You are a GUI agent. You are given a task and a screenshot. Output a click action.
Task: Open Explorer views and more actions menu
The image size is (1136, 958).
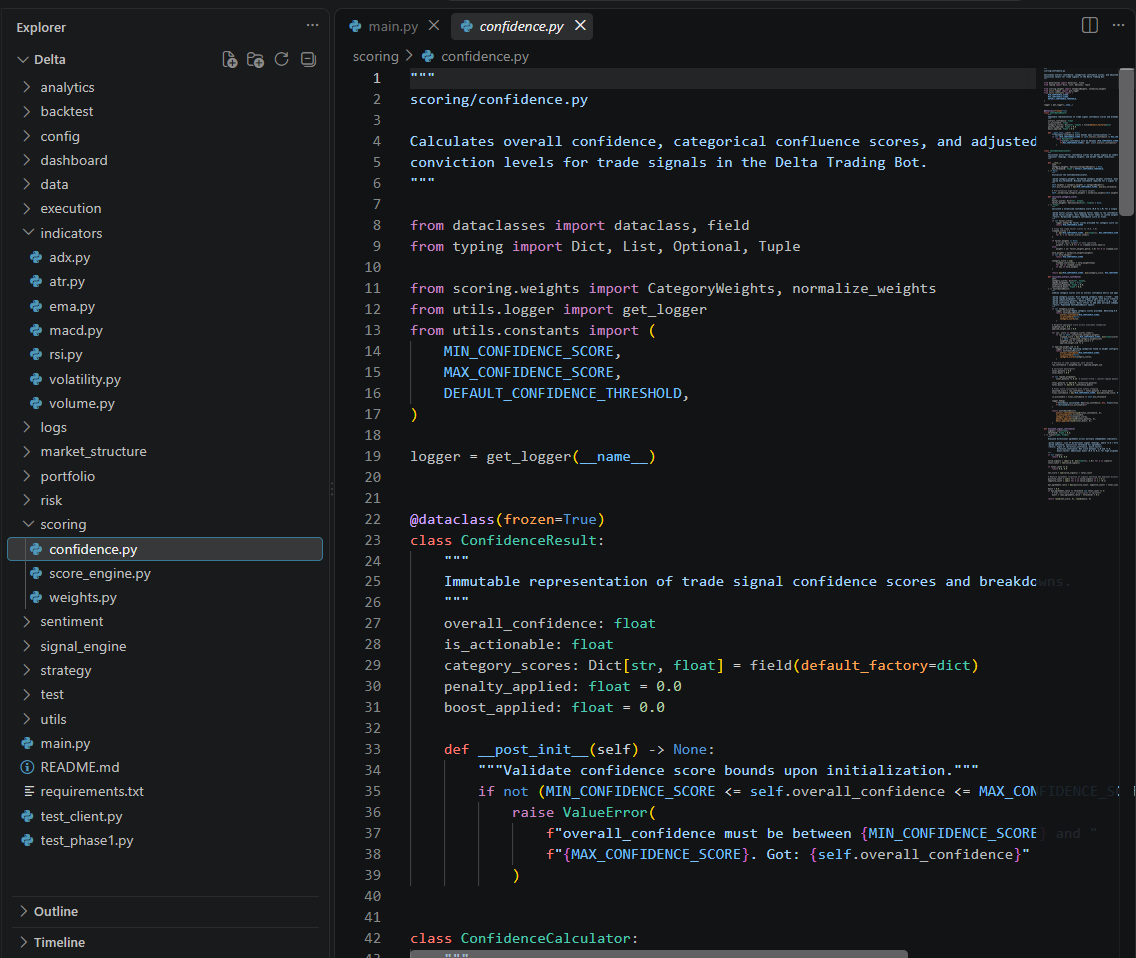click(x=312, y=25)
